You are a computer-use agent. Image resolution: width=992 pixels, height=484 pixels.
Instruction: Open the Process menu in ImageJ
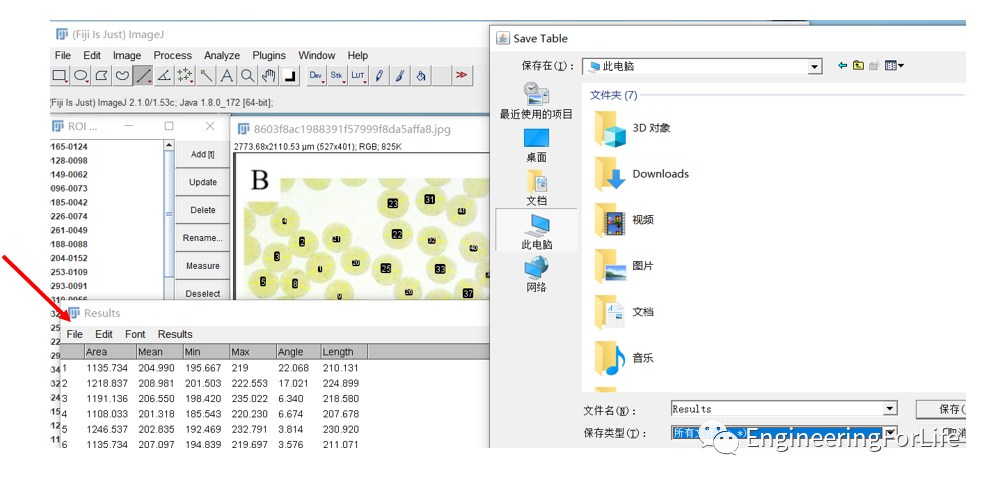pos(173,56)
